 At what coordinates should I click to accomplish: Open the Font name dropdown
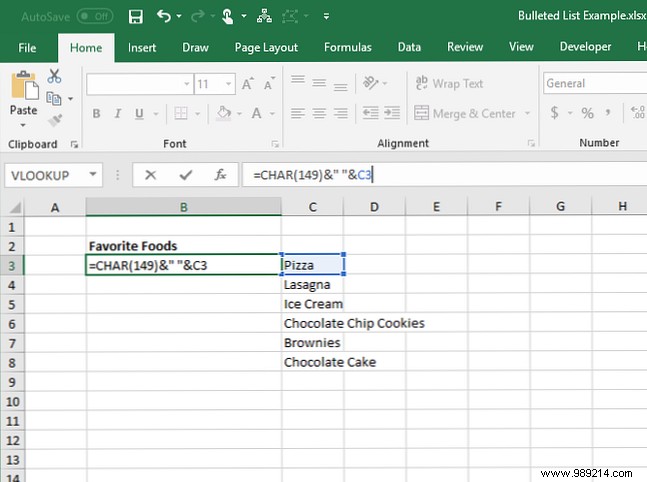[187, 84]
